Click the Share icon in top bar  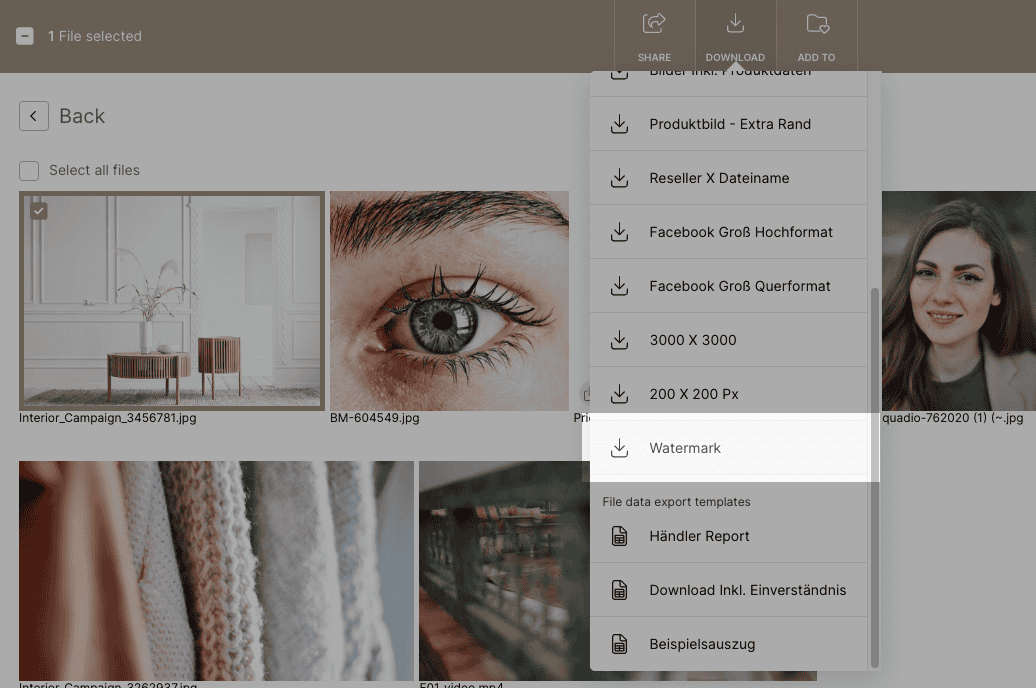[654, 24]
